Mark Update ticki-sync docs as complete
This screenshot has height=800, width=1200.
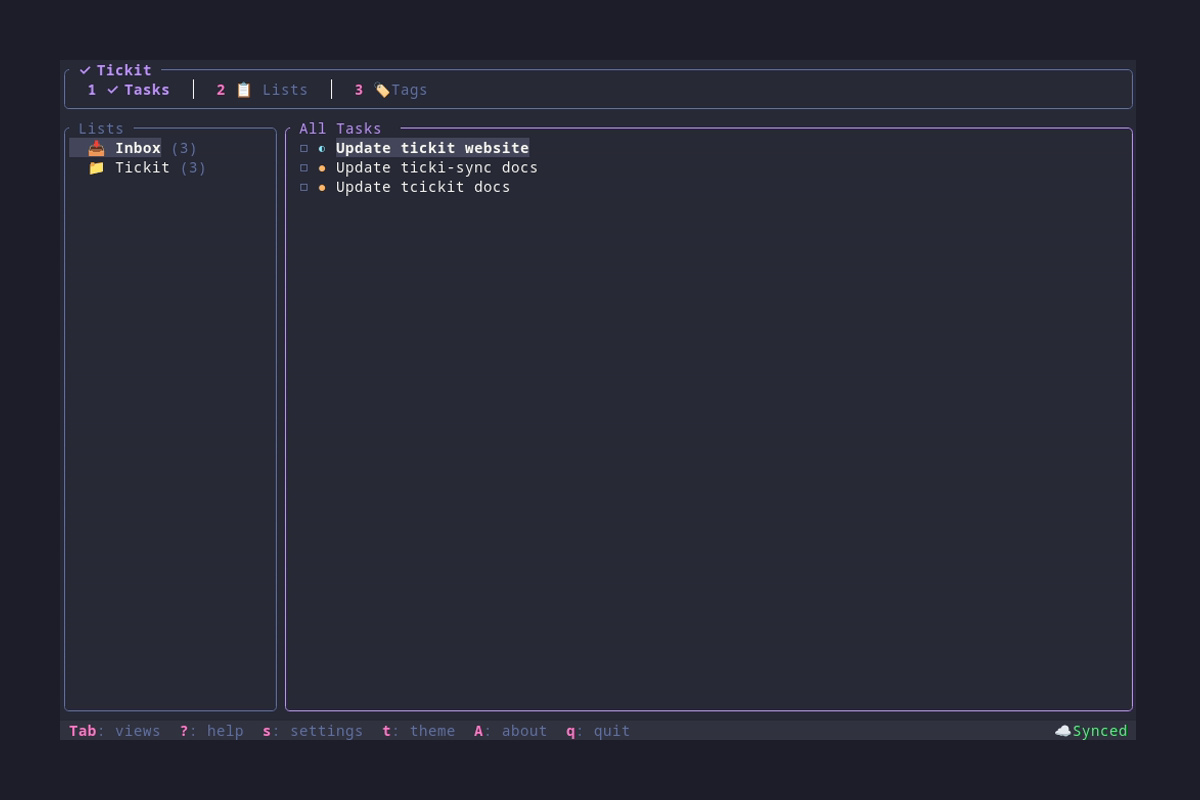[x=304, y=167]
